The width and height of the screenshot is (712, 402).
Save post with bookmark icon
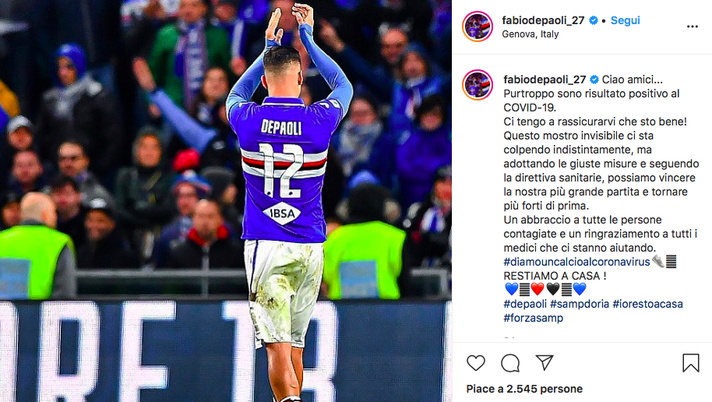click(691, 363)
